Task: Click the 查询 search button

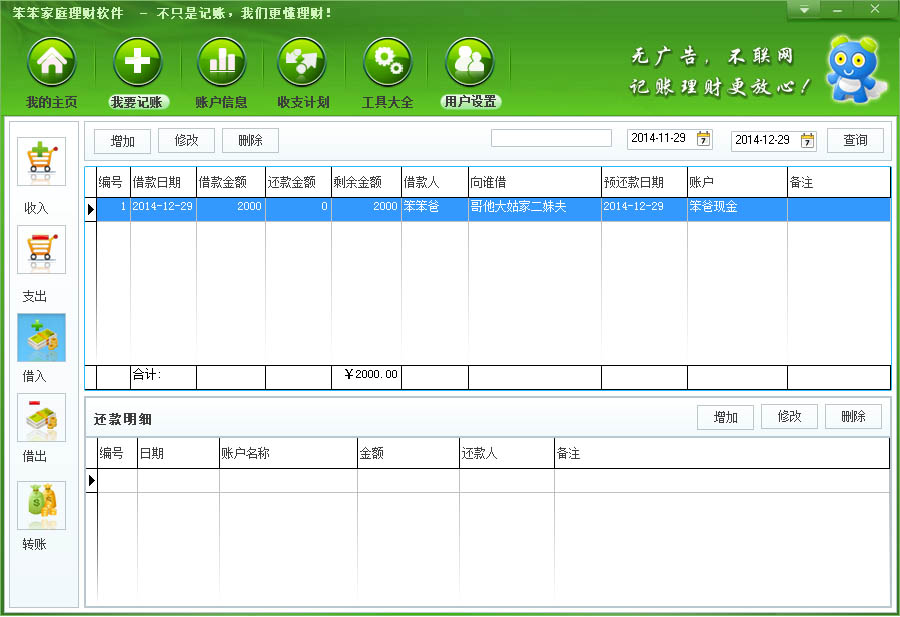Action: point(855,140)
